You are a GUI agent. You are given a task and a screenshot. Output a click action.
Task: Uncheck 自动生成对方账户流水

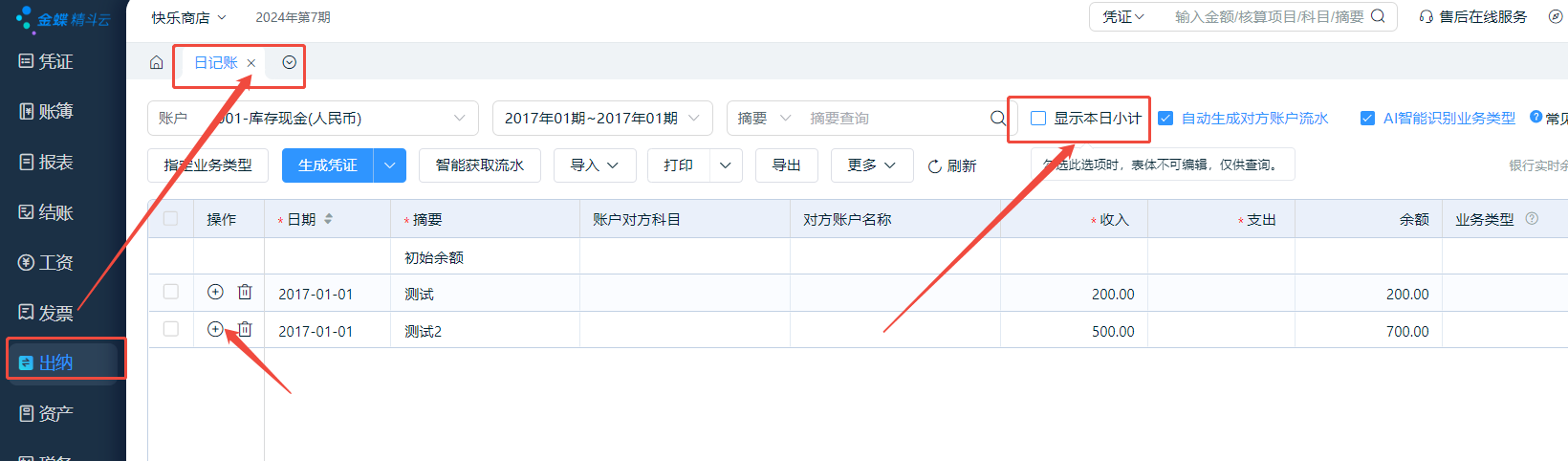click(x=1165, y=119)
